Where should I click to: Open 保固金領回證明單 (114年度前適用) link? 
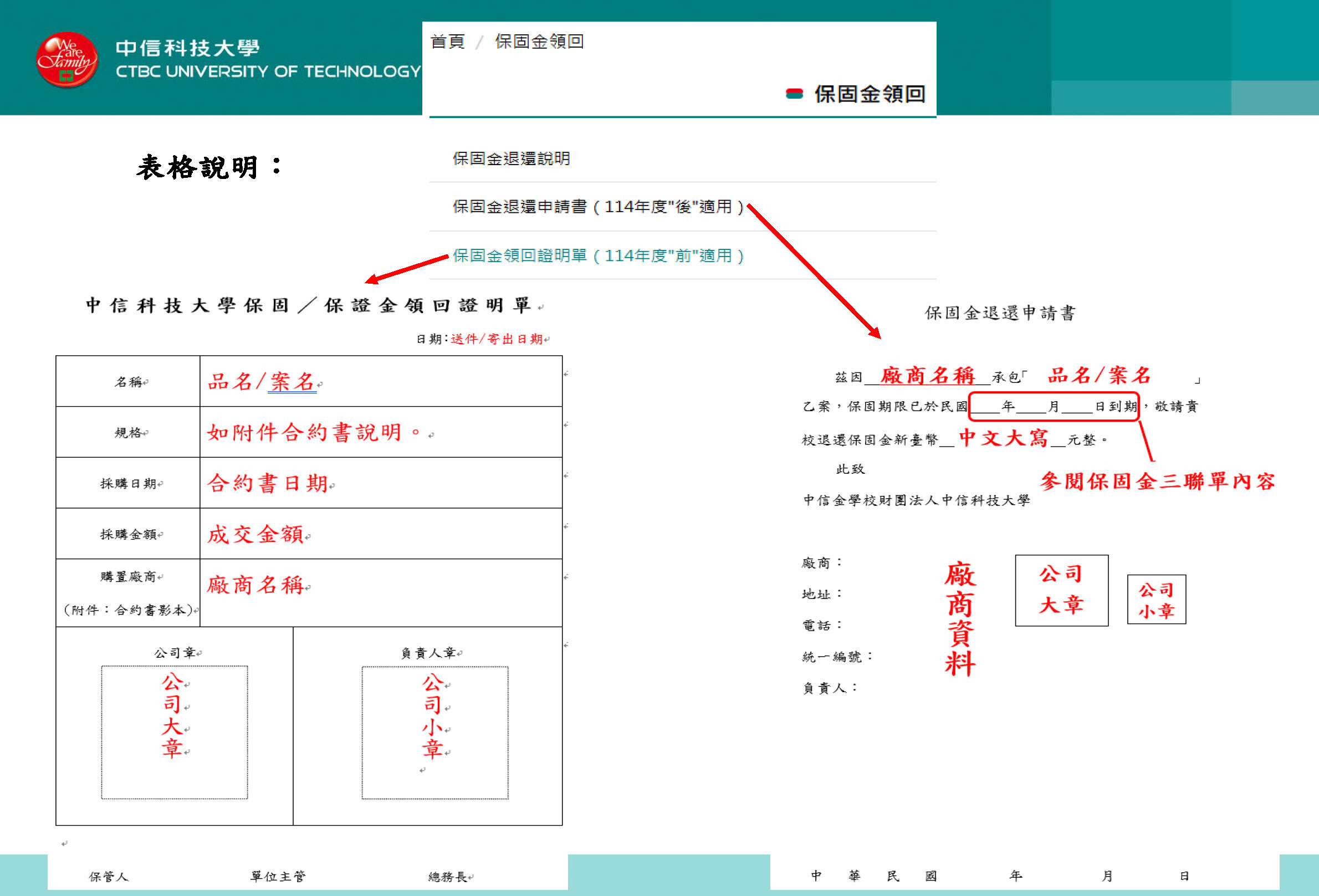(x=598, y=256)
